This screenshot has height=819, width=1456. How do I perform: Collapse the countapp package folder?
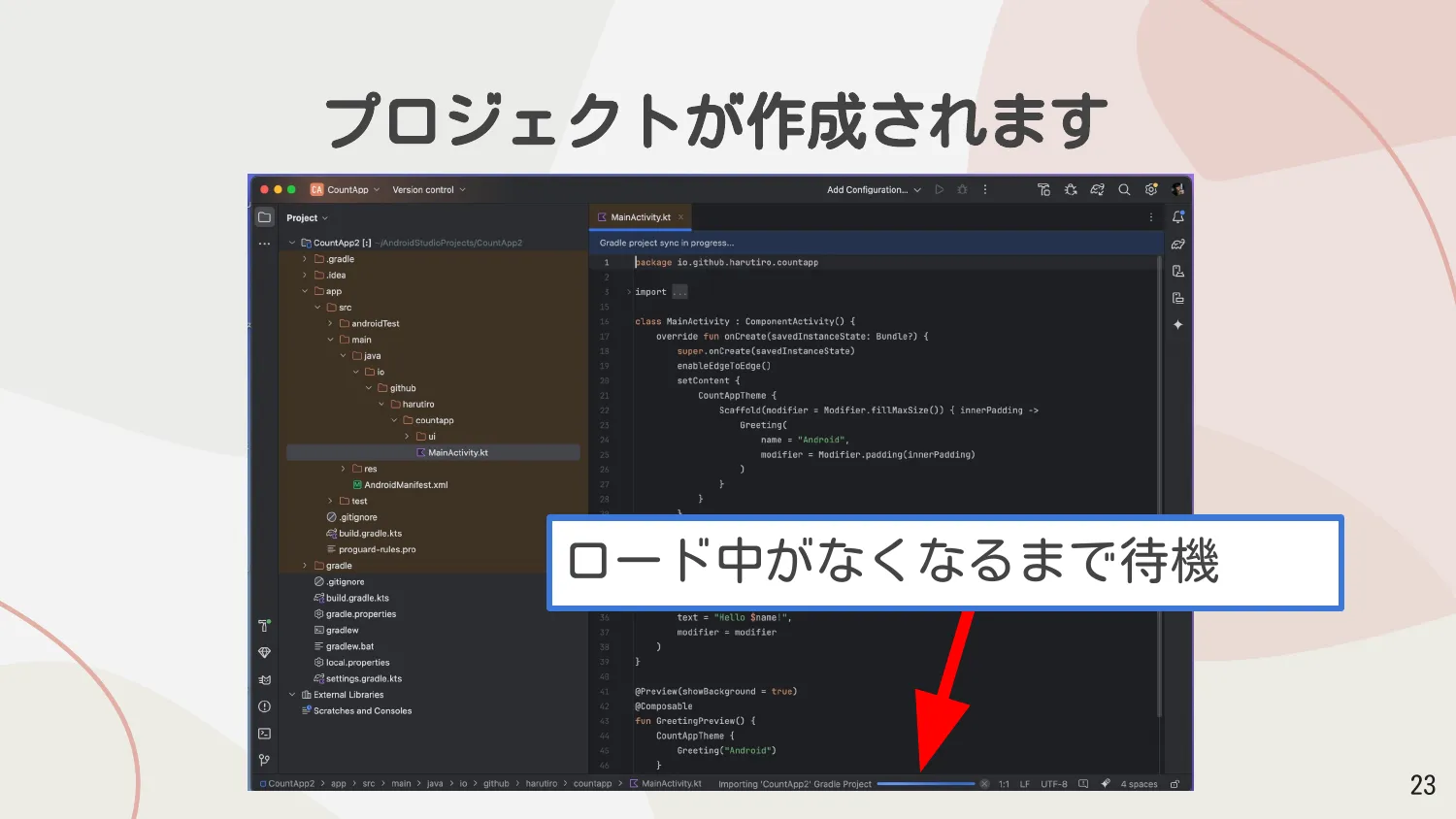(393, 420)
